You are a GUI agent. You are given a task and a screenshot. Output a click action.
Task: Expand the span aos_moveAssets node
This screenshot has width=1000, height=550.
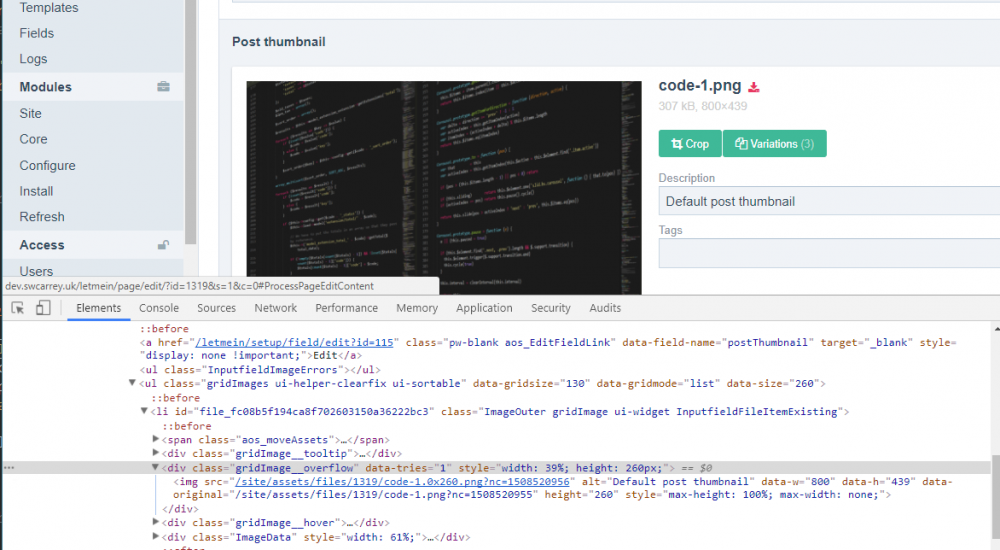click(155, 439)
